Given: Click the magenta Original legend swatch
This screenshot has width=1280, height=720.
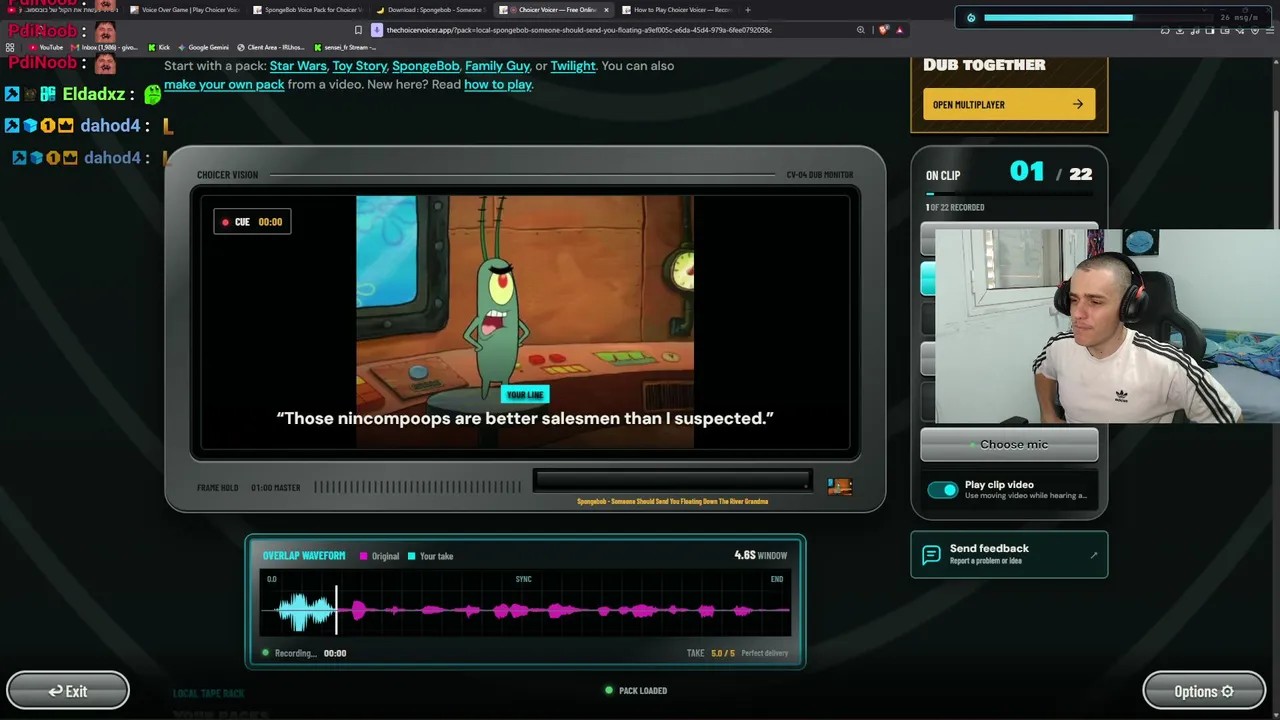Looking at the screenshot, I should click(364, 556).
